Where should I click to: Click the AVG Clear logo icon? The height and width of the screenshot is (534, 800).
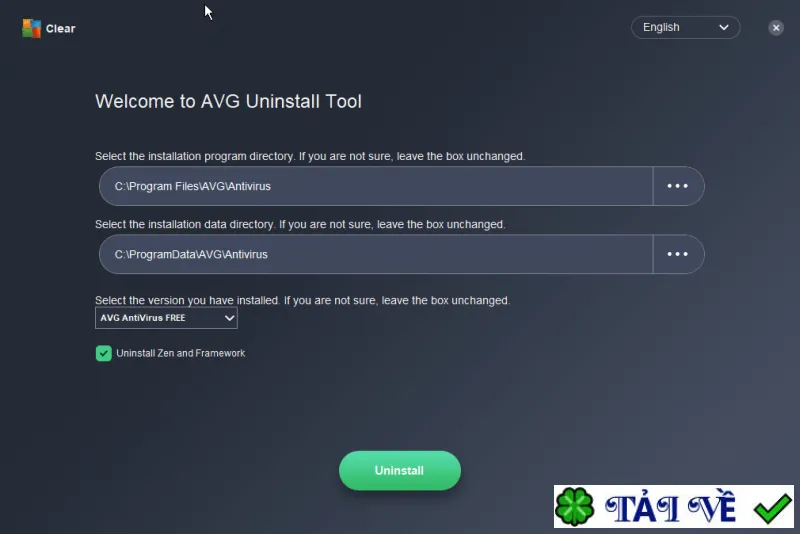click(31, 28)
